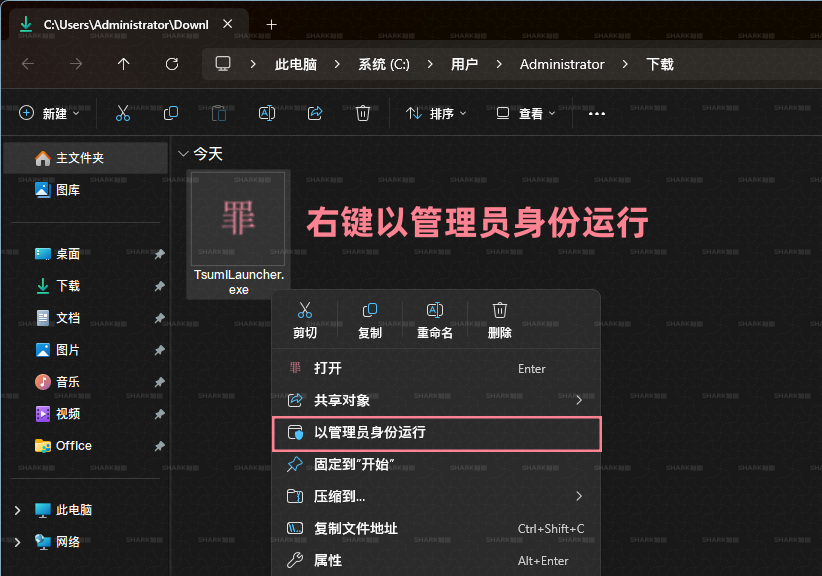This screenshot has width=822, height=576.
Task: Open the 新建 dropdown
Action: click(49, 113)
